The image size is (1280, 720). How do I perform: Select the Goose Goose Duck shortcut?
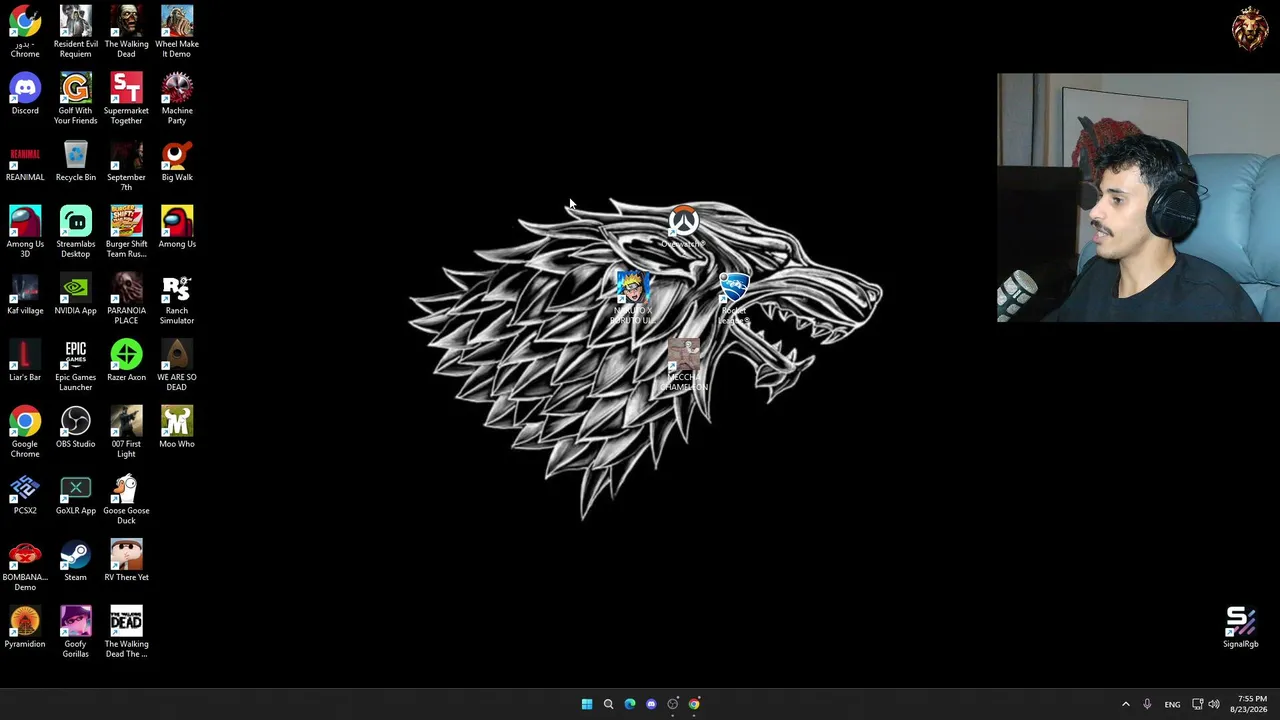click(126, 498)
